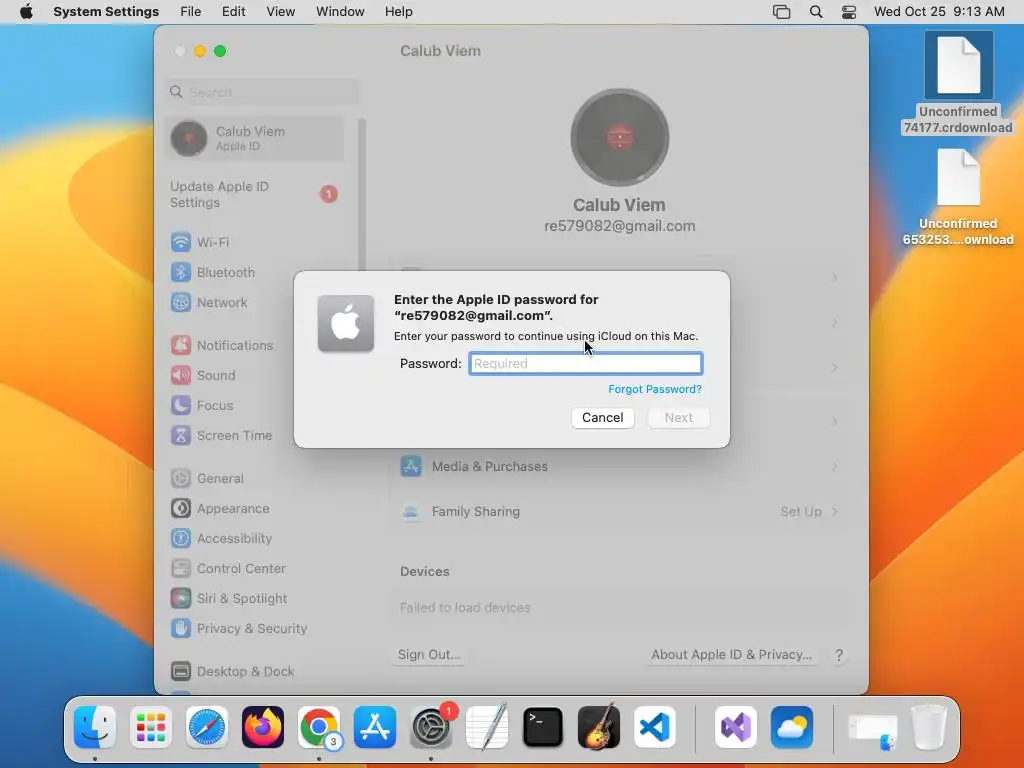Open Weather app from the Dock

pos(792,727)
